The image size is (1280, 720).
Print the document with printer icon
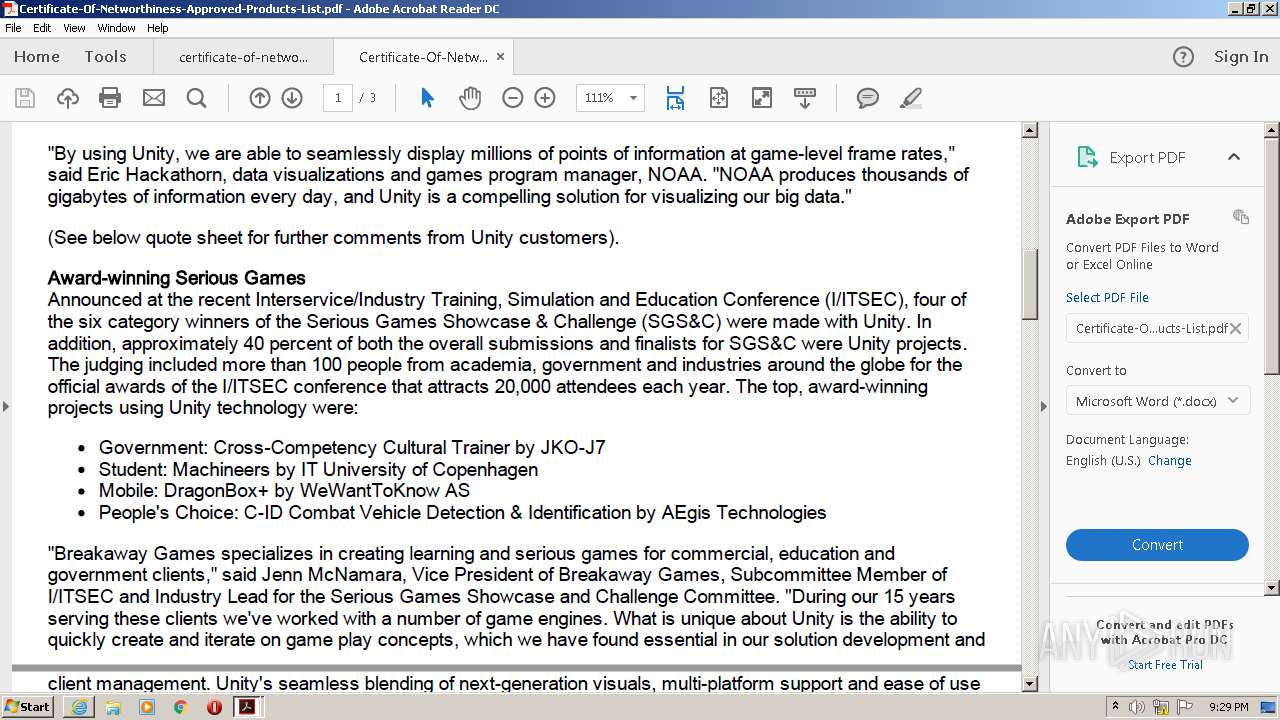[110, 98]
